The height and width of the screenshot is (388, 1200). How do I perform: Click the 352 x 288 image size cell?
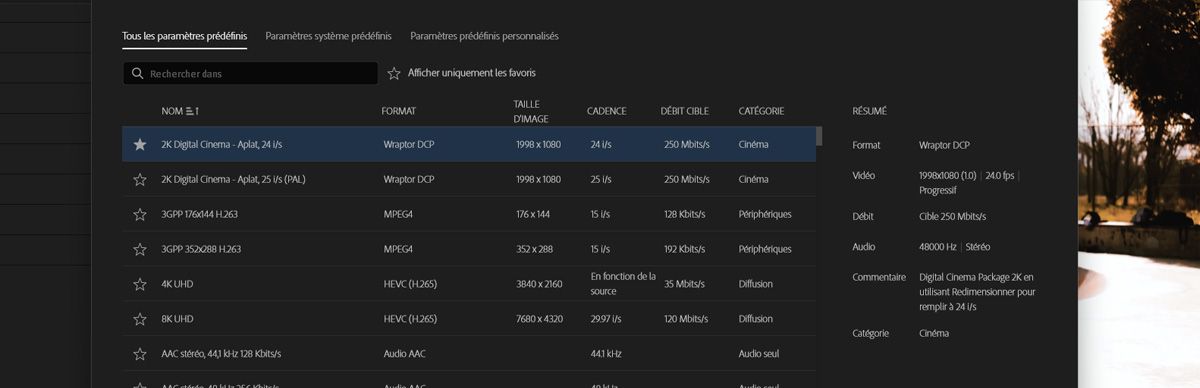tap(535, 249)
